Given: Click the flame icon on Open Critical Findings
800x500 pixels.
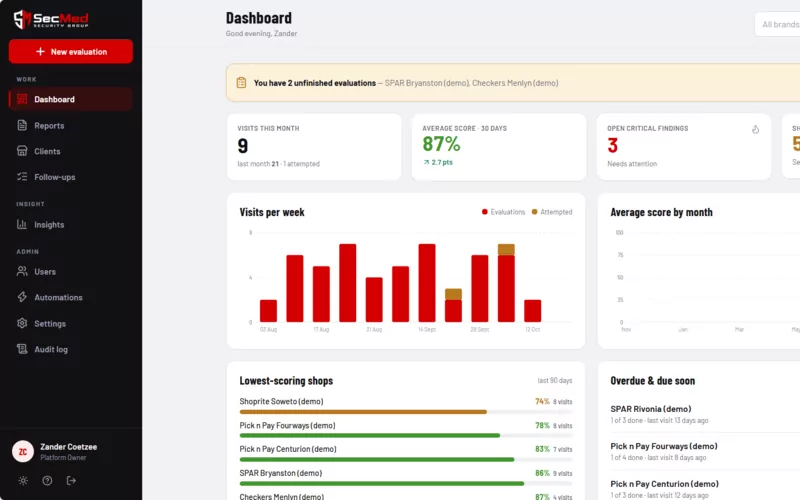Looking at the screenshot, I should point(755,130).
